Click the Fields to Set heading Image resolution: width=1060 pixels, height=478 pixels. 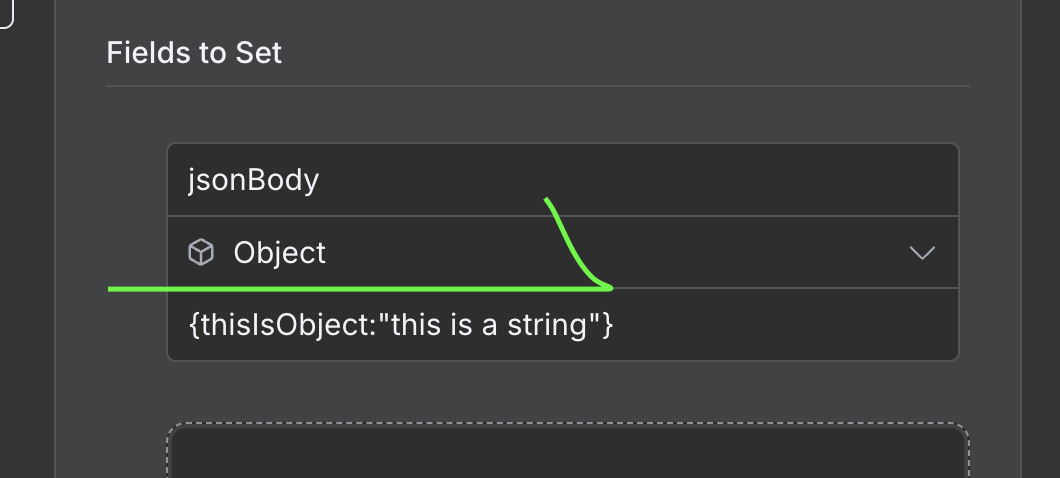pyautogui.click(x=194, y=52)
